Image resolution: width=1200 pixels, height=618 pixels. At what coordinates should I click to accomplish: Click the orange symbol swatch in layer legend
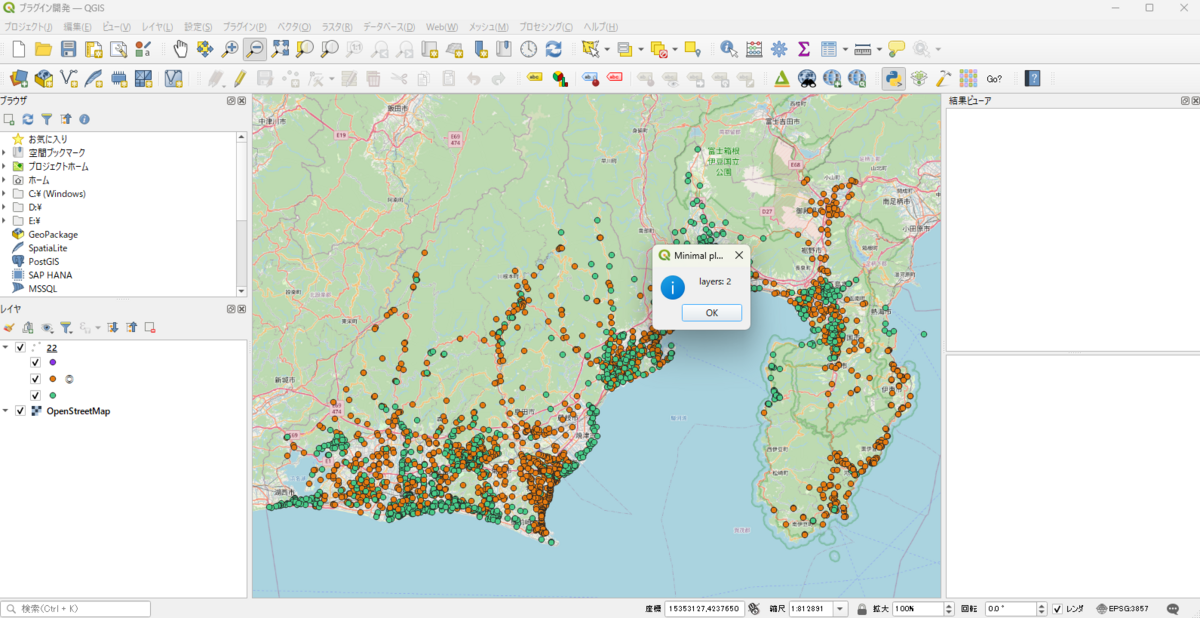point(52,379)
